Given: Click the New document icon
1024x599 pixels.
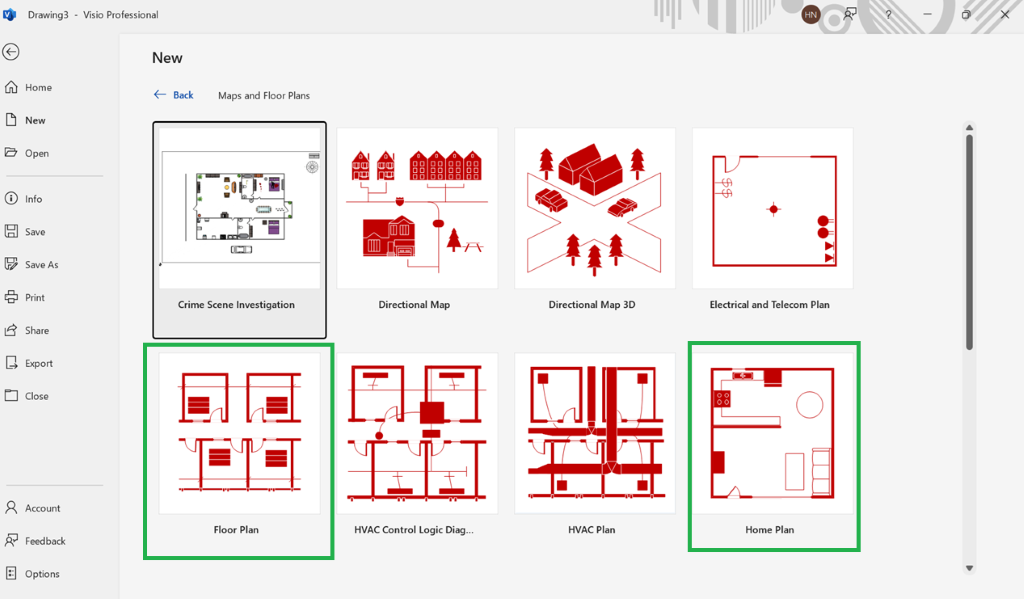Looking at the screenshot, I should [x=11, y=120].
